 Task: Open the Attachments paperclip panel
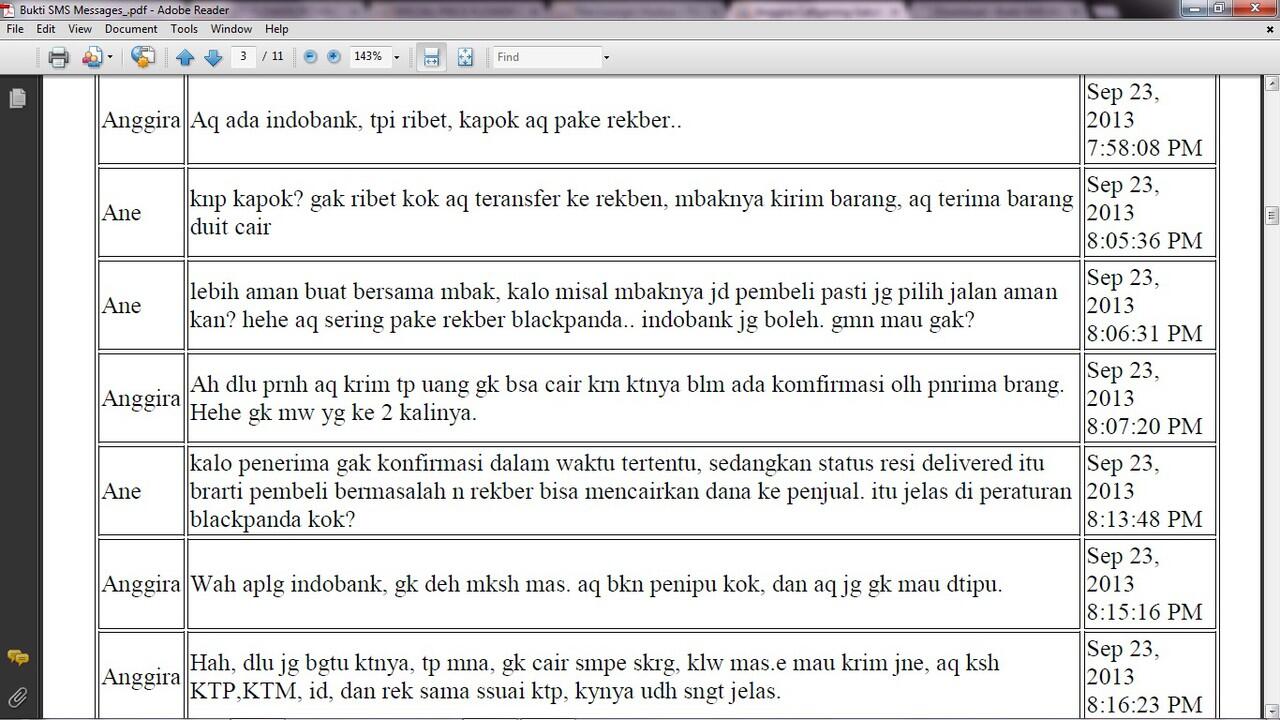click(x=17, y=697)
